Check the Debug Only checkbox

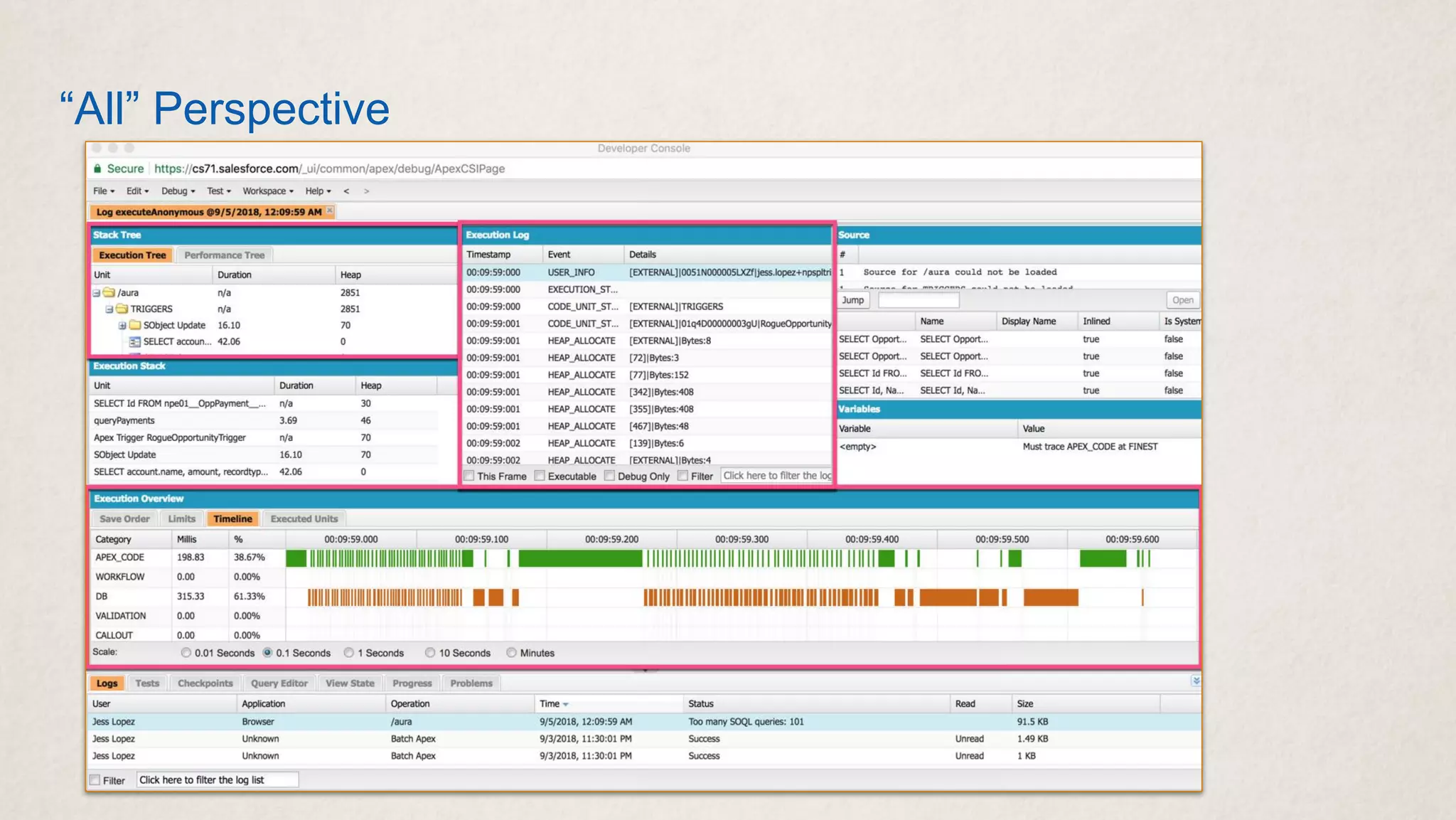pos(609,476)
